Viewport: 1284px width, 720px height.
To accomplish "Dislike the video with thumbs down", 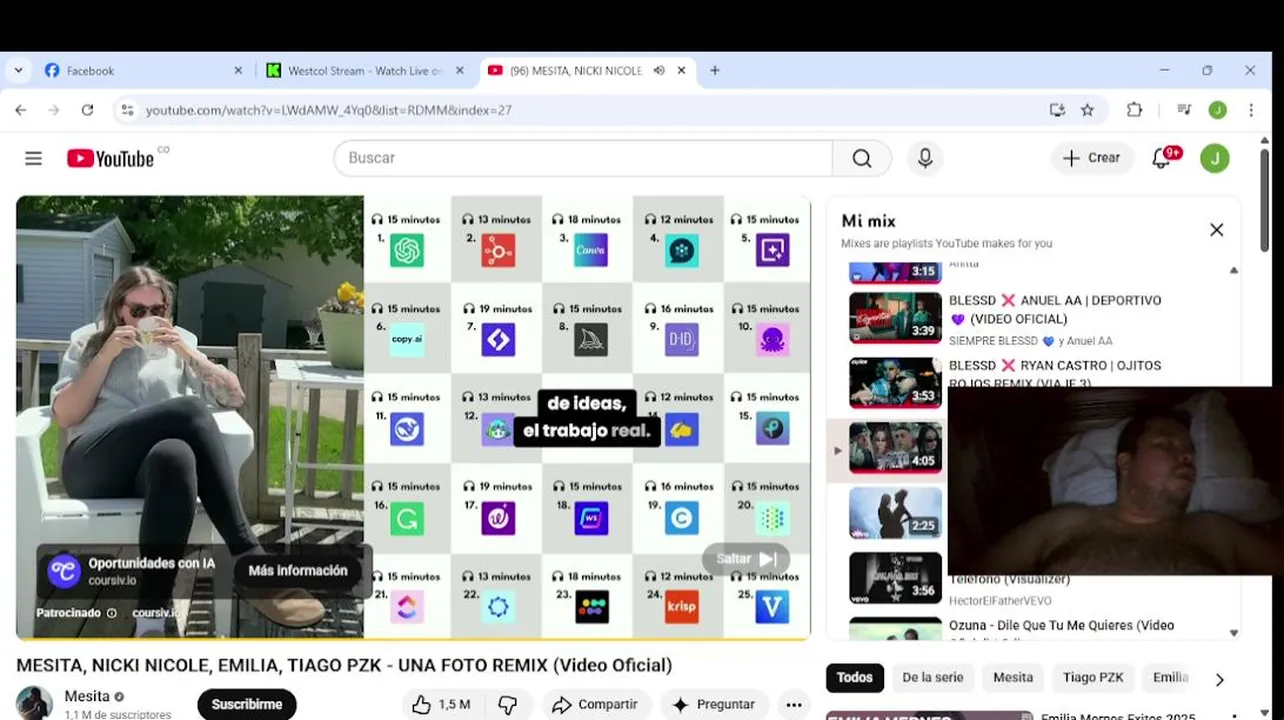I will [508, 704].
